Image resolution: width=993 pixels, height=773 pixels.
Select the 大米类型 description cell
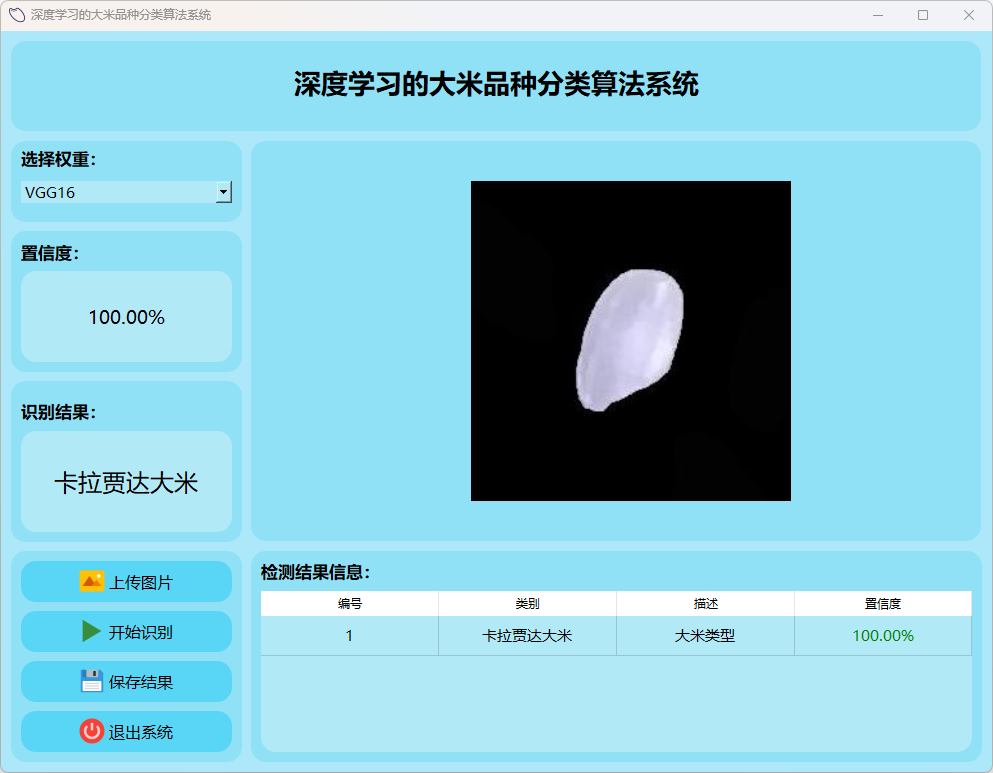[705, 636]
